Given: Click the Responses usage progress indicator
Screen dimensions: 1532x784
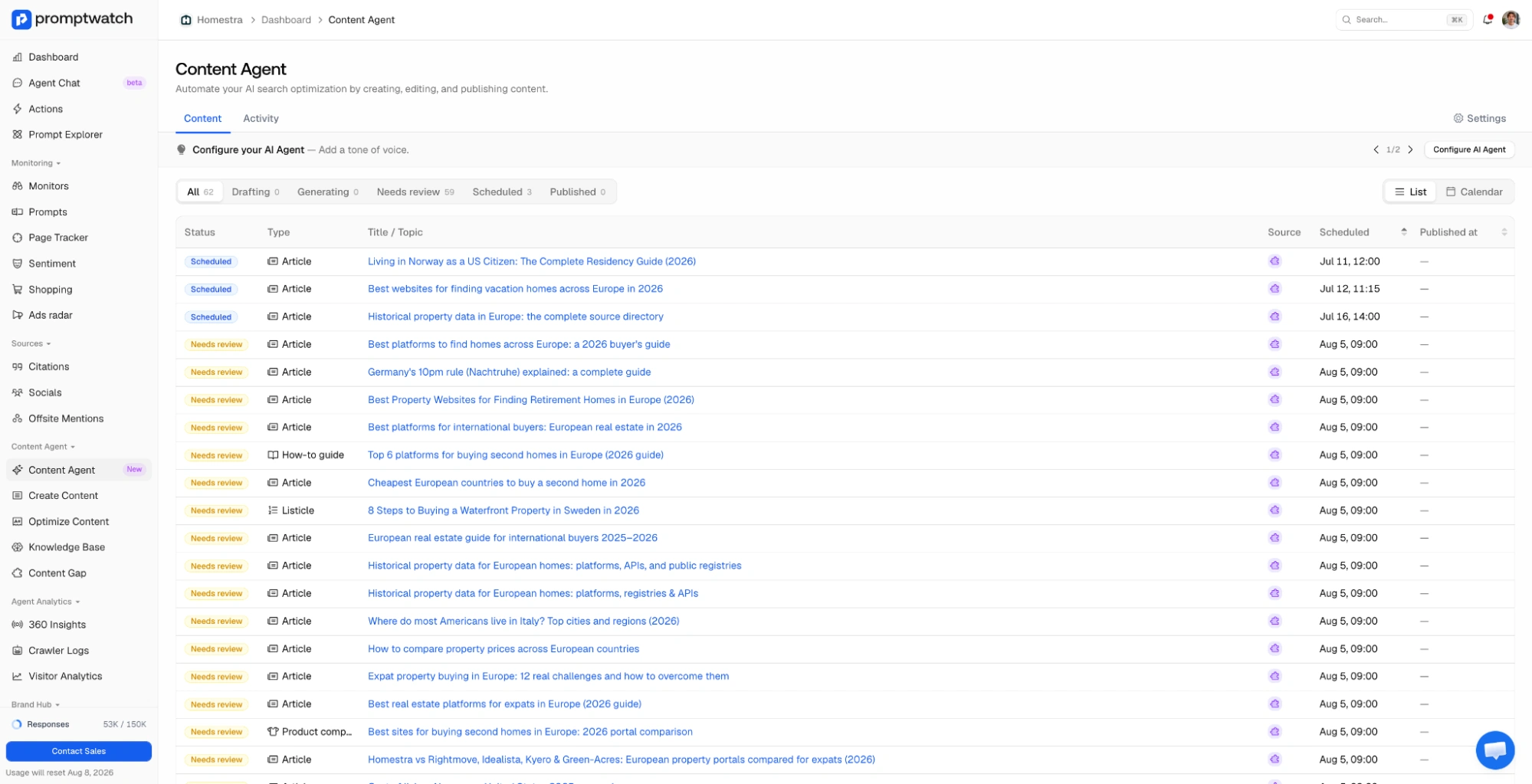Looking at the screenshot, I should point(17,724).
